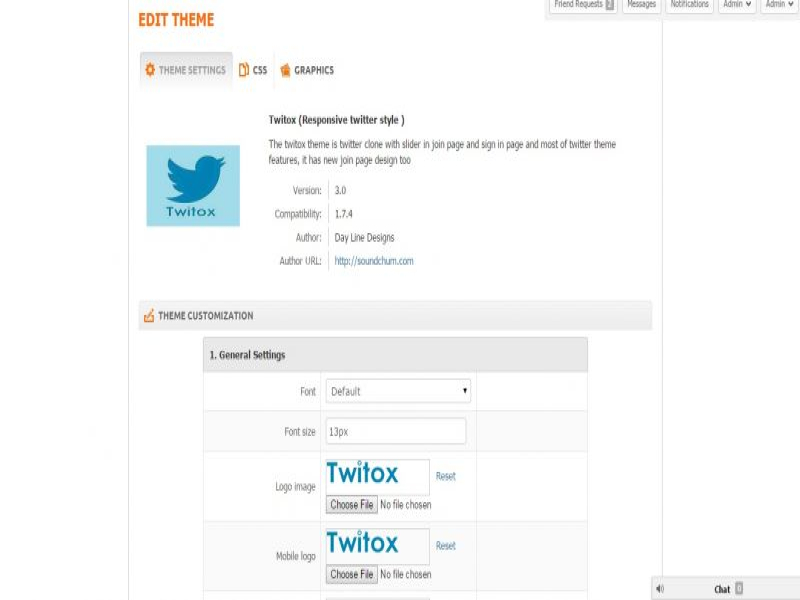Expand the last Admin dropdown menu

(780, 5)
